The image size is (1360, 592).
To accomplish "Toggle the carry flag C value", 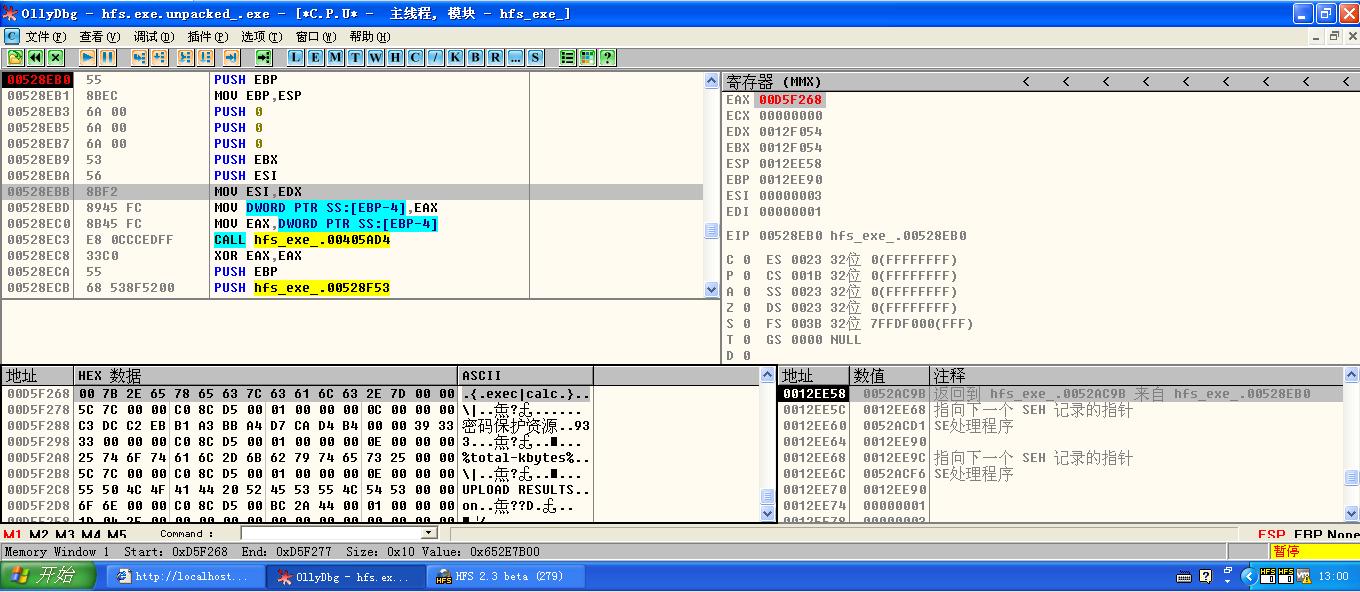I will point(746,260).
